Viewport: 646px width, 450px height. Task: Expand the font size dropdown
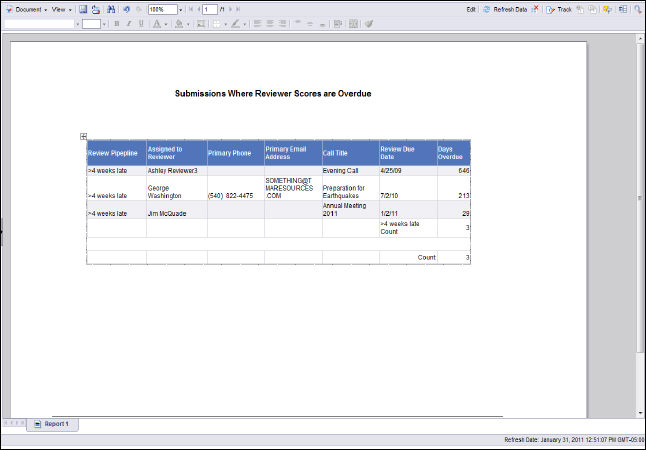tap(102, 22)
